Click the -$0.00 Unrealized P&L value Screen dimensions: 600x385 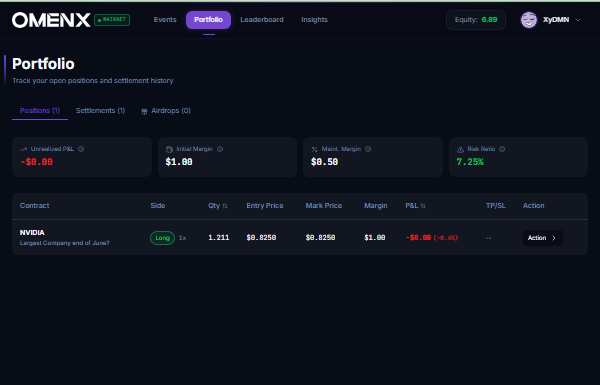[36, 162]
